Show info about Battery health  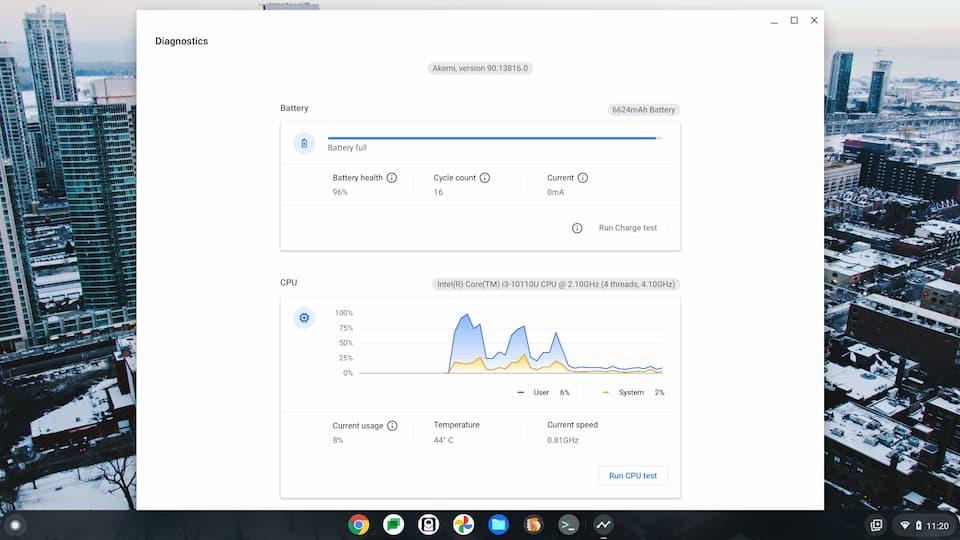pos(392,178)
